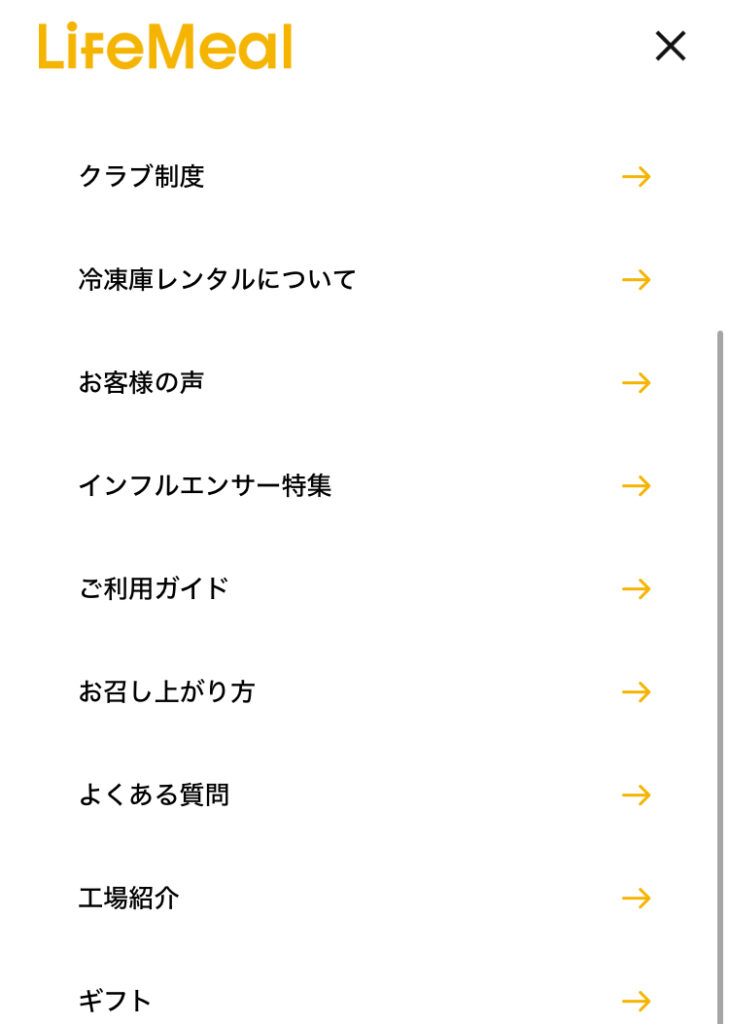Viewport: 729px width, 1024px height.
Task: Open ご利用ガイド menu entry
Action: point(154,589)
